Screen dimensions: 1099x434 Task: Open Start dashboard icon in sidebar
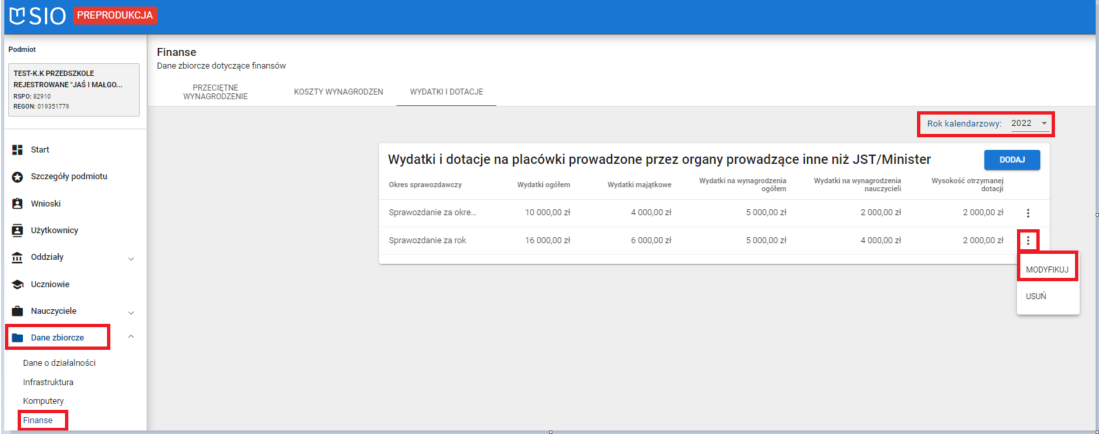click(18, 149)
